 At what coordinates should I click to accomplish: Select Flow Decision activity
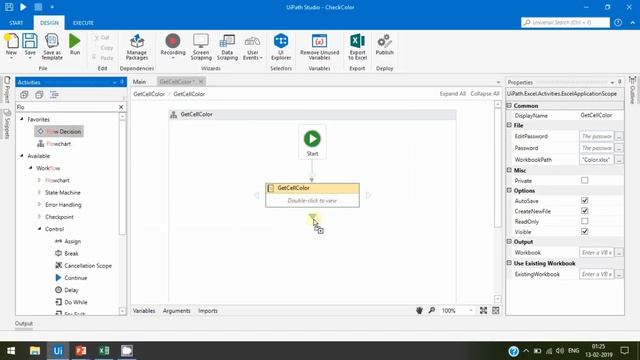coord(59,131)
